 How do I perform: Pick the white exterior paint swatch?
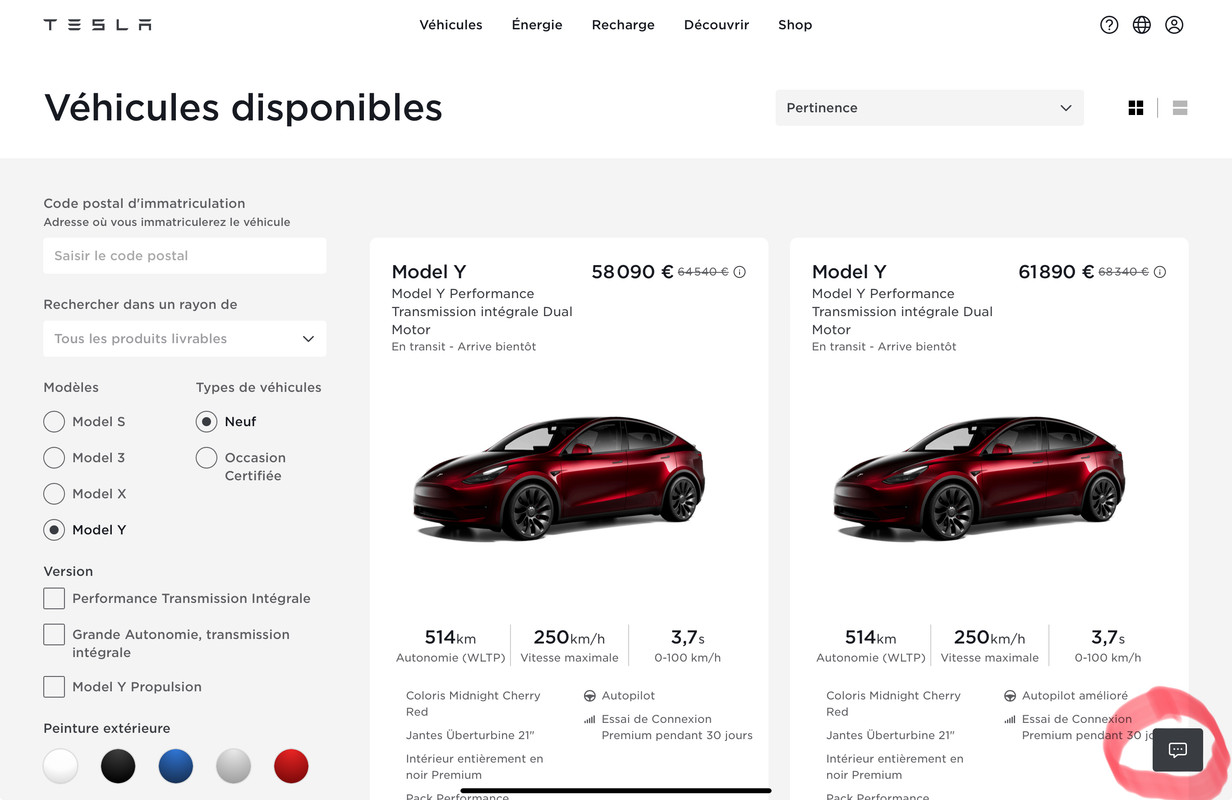60,766
